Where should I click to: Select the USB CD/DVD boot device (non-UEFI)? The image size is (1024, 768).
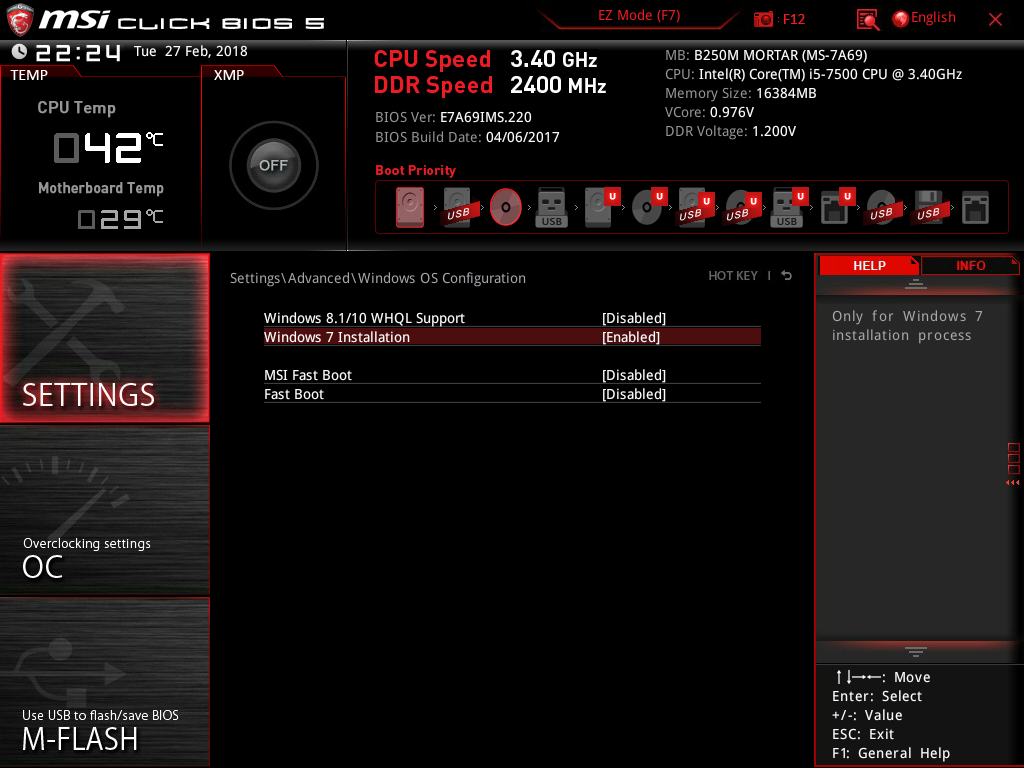(882, 208)
